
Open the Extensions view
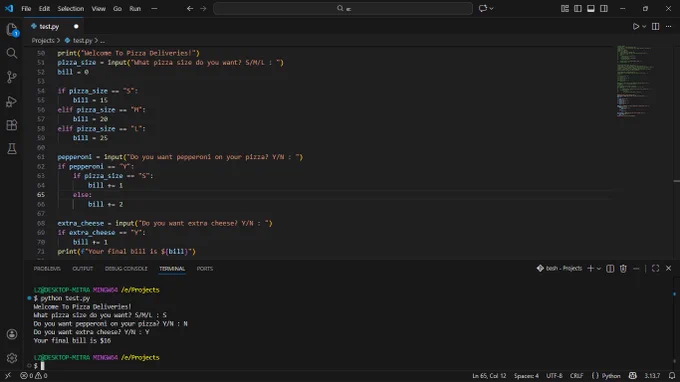(x=12, y=125)
